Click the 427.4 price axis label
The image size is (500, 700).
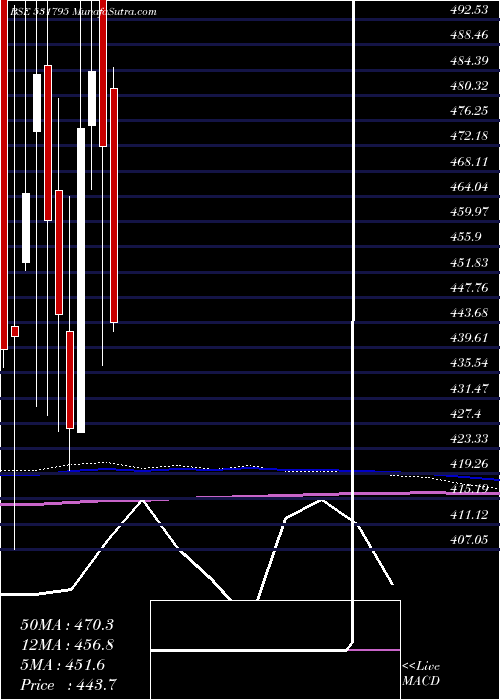[x=467, y=414]
